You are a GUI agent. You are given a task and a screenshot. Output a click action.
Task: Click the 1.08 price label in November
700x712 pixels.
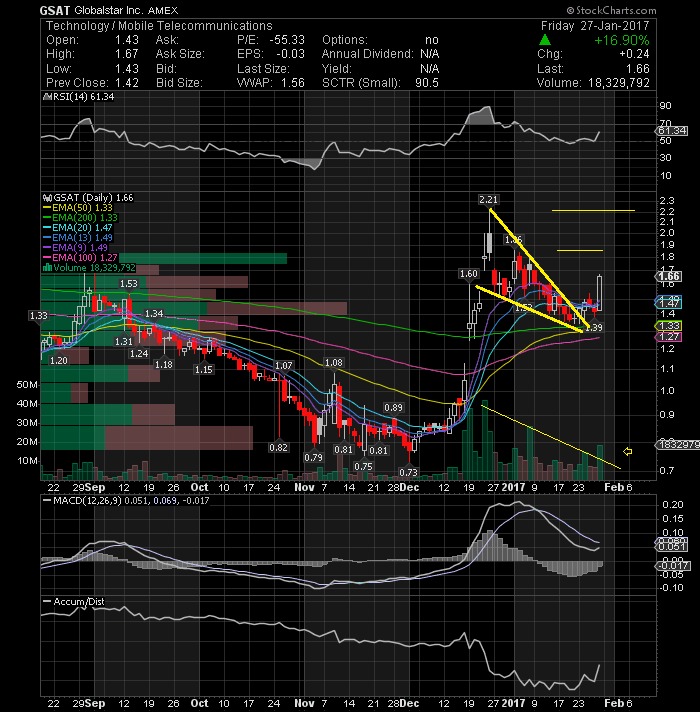(x=334, y=362)
